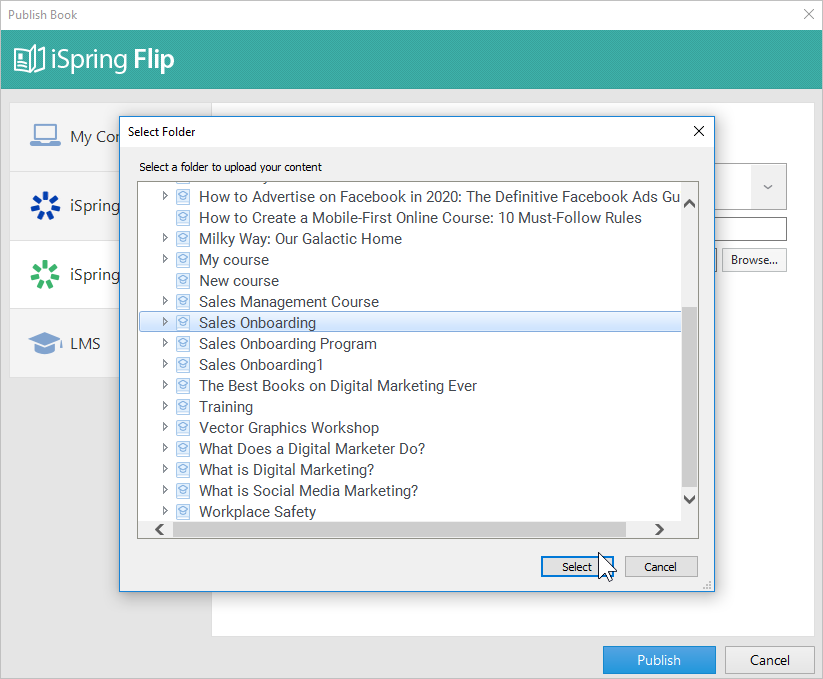
Task: Select the New course folder
Action: (239, 281)
